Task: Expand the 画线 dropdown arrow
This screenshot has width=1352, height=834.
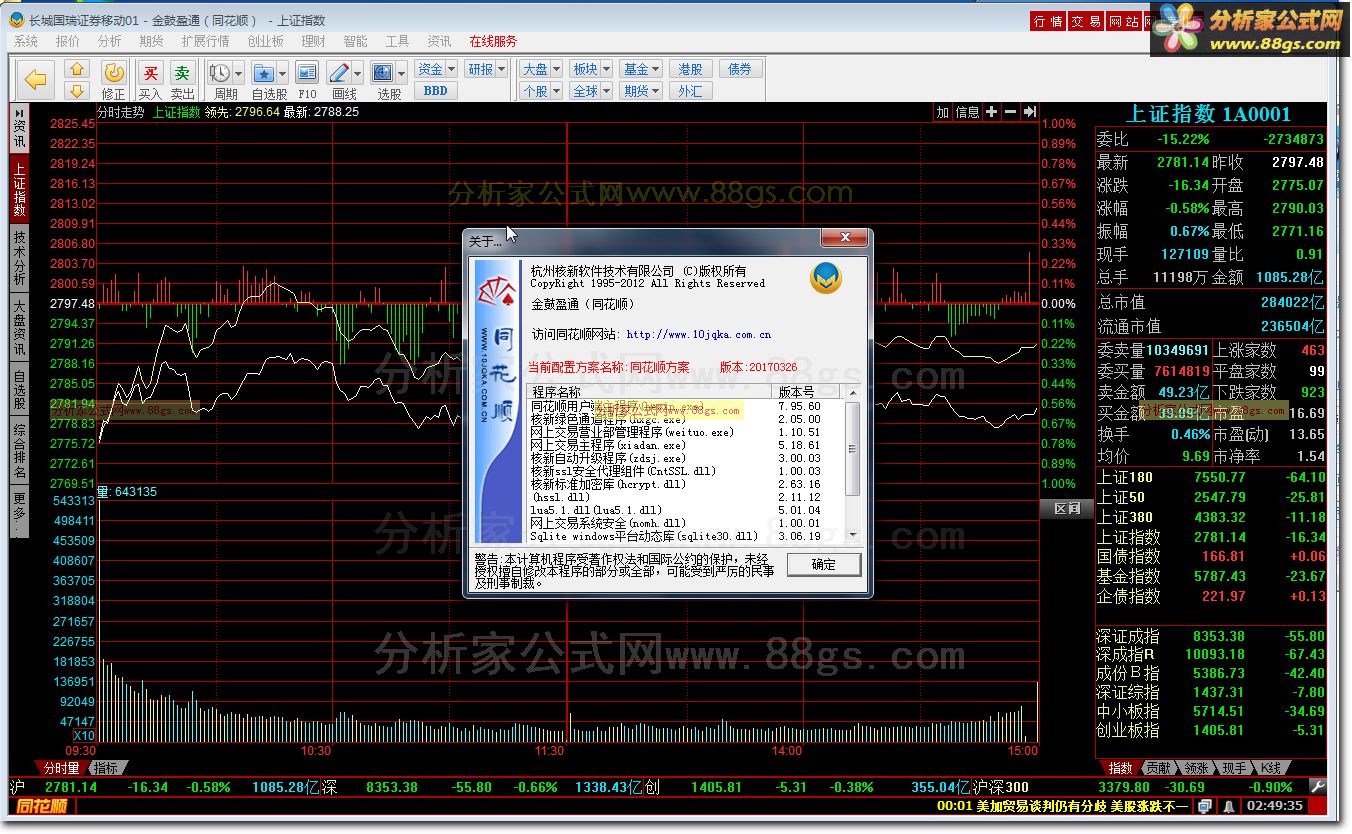Action: click(358, 73)
